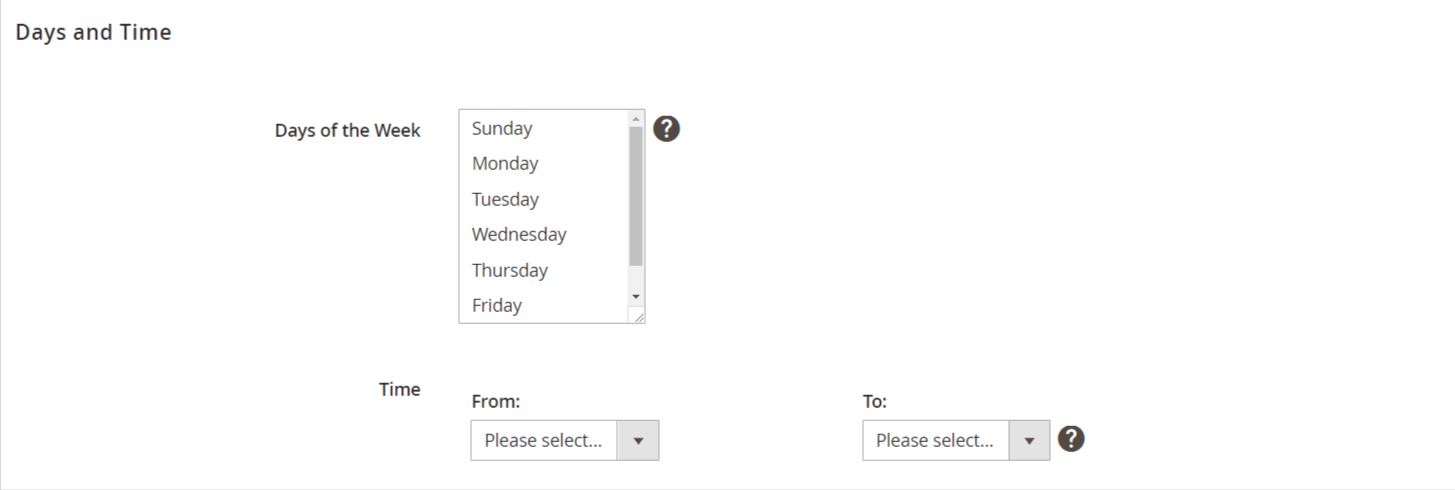Click the up arrow of the days list scrollbar

point(636,118)
